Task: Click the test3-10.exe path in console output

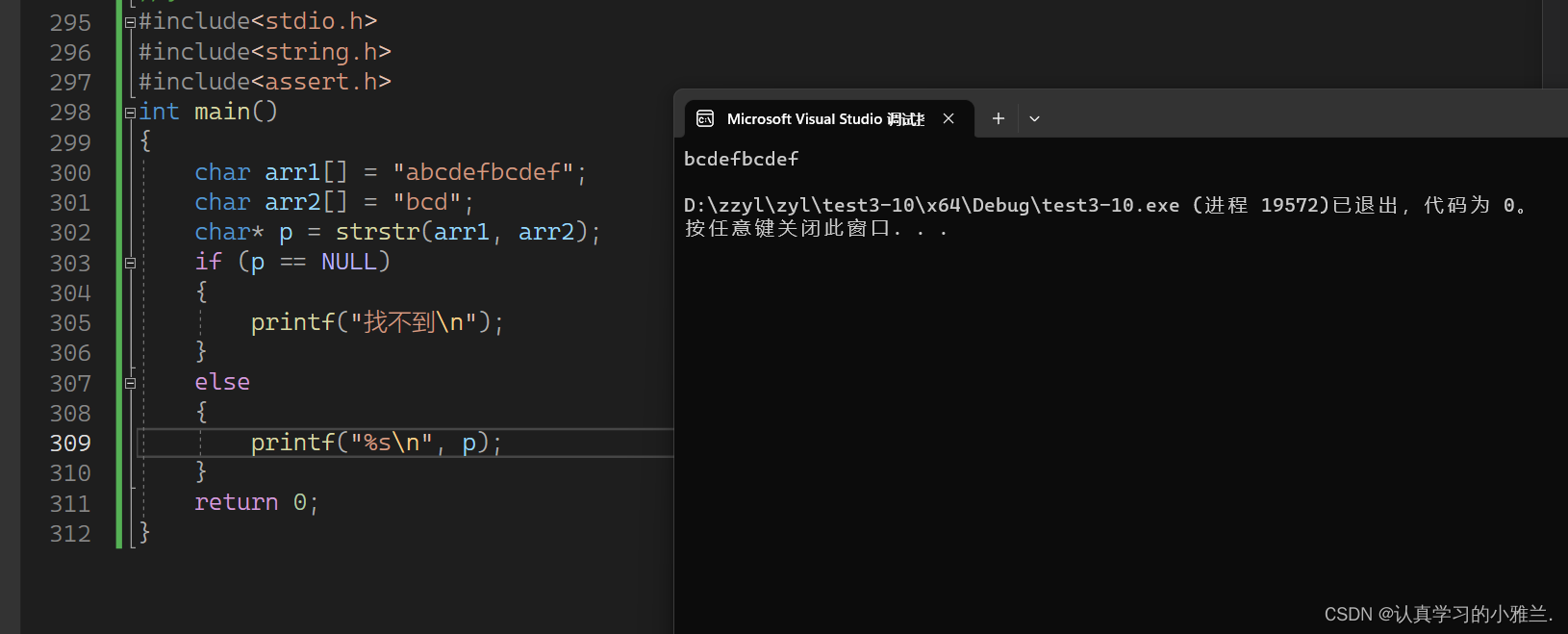Action: click(931, 205)
